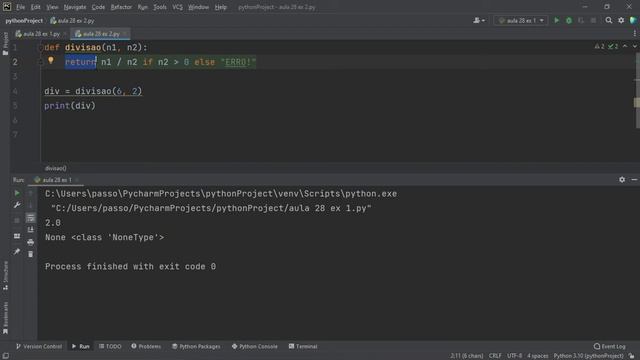Open the Edit menu
The width and height of the screenshot is (640, 360).
click(x=36, y=7)
